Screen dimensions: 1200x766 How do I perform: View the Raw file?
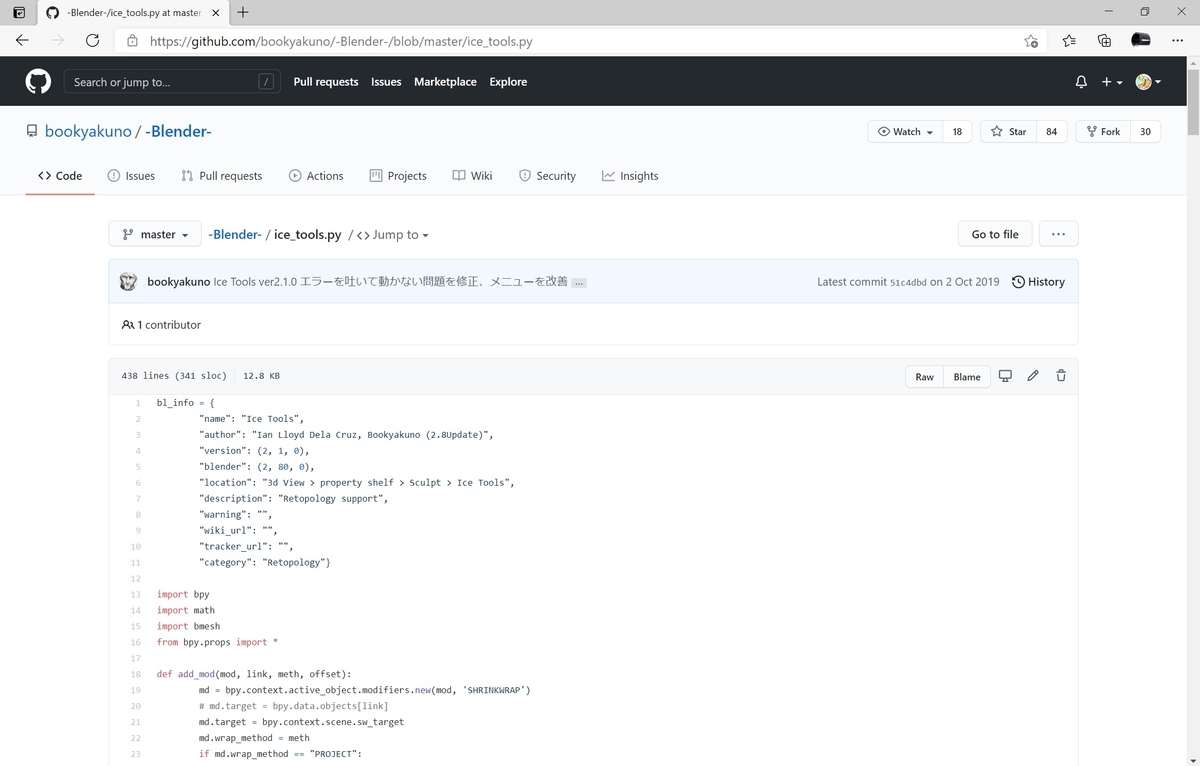(924, 377)
